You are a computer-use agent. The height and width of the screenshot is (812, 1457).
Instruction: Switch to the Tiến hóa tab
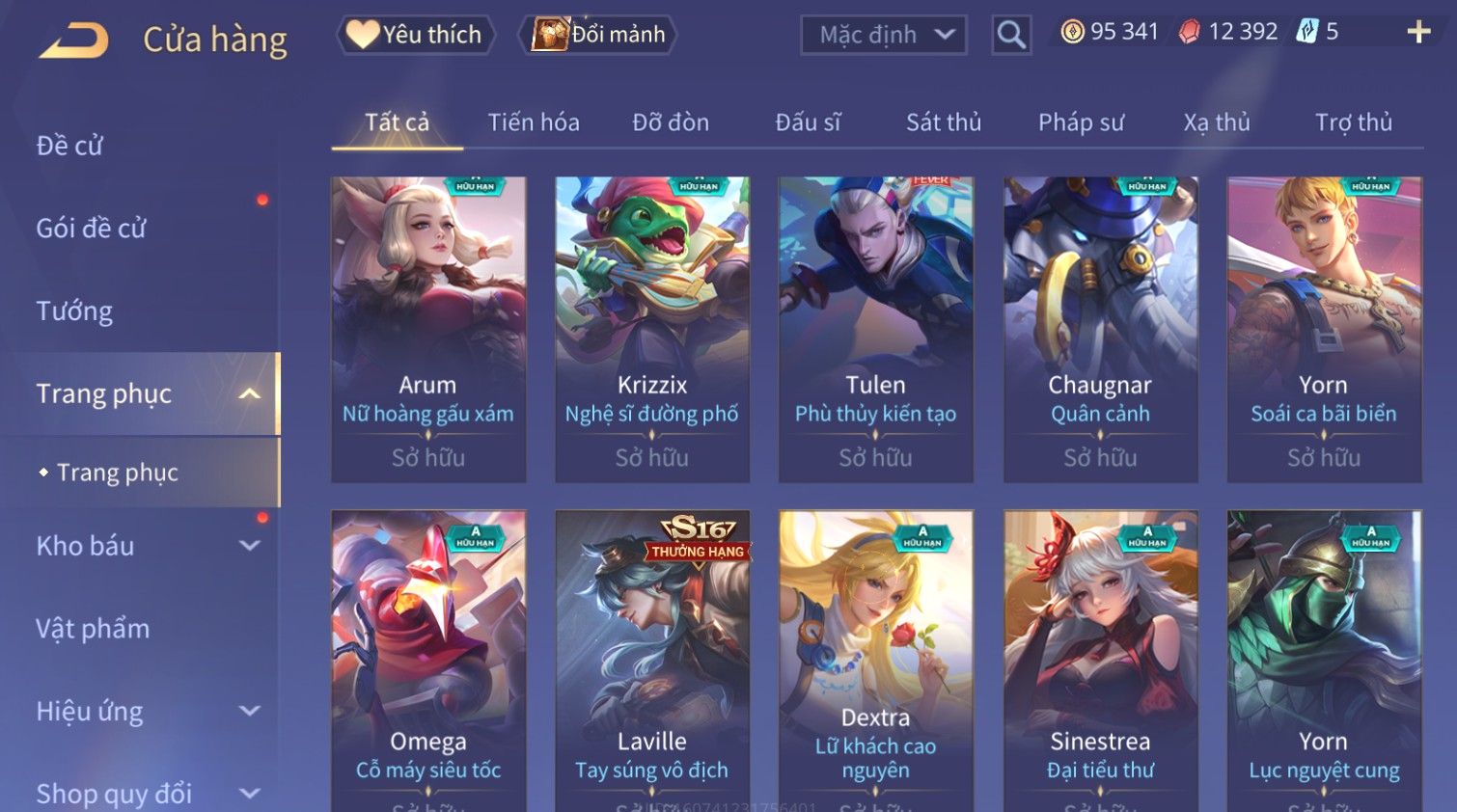[534, 122]
